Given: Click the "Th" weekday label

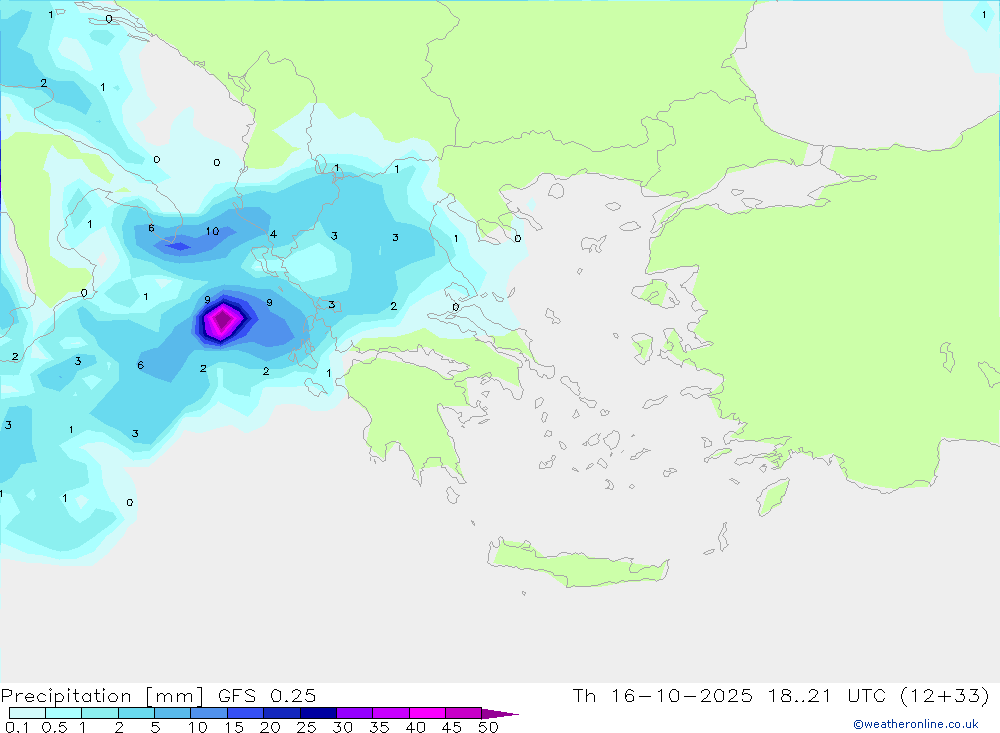Looking at the screenshot, I should 584,695.
